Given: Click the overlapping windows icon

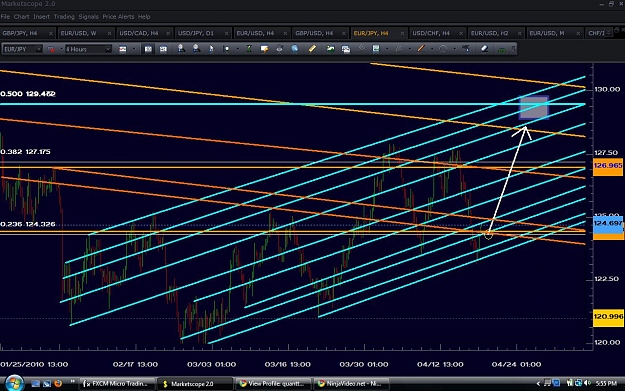Looking at the screenshot, I should point(346,49).
